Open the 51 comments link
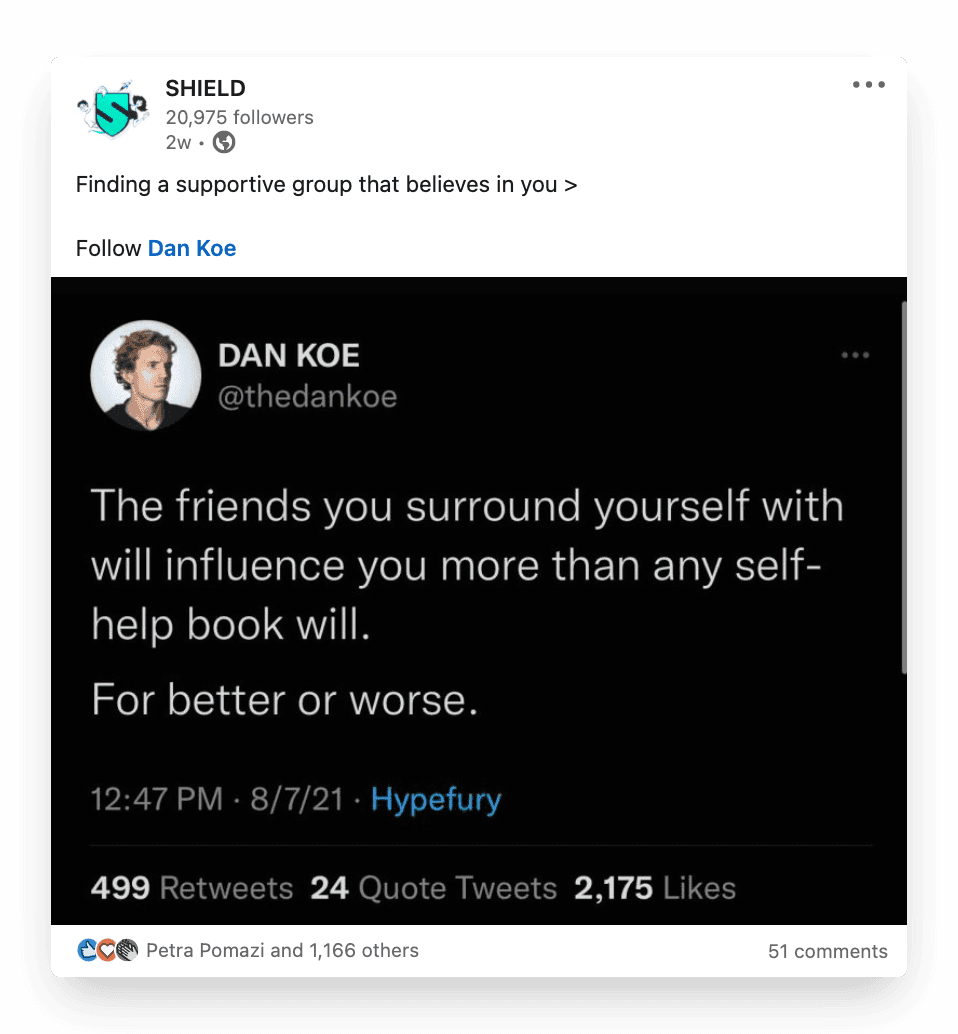958x1034 pixels. coord(827,951)
